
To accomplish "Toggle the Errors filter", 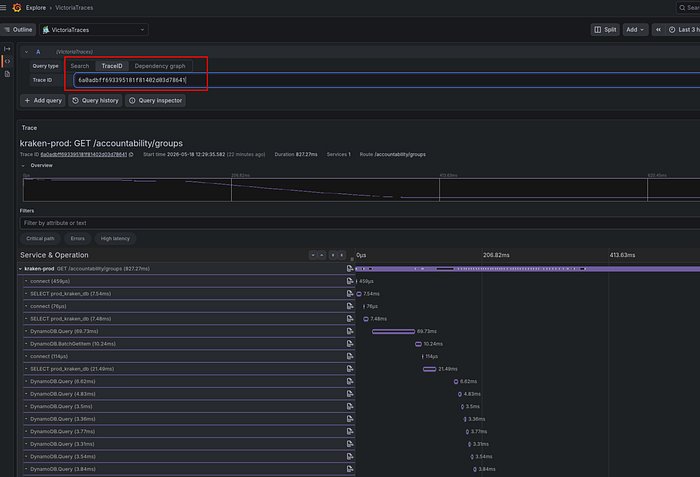I will [77, 238].
